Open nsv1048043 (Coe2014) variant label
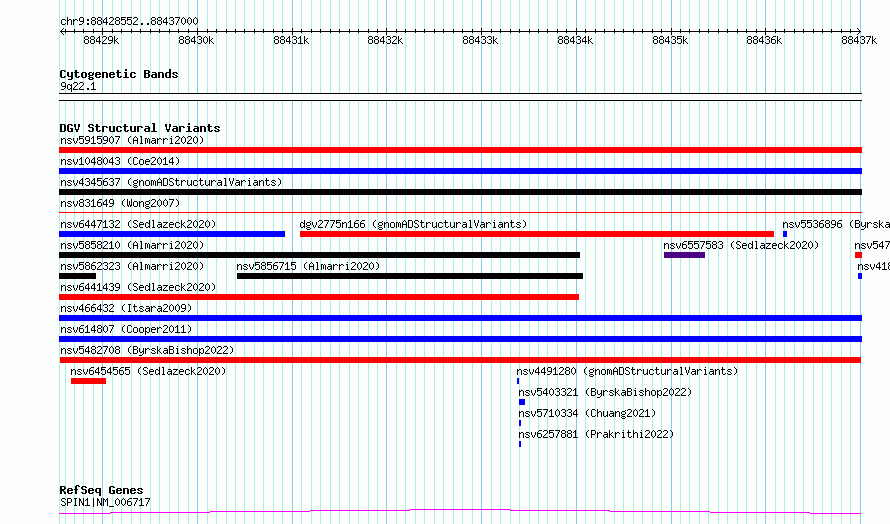 [x=120, y=161]
